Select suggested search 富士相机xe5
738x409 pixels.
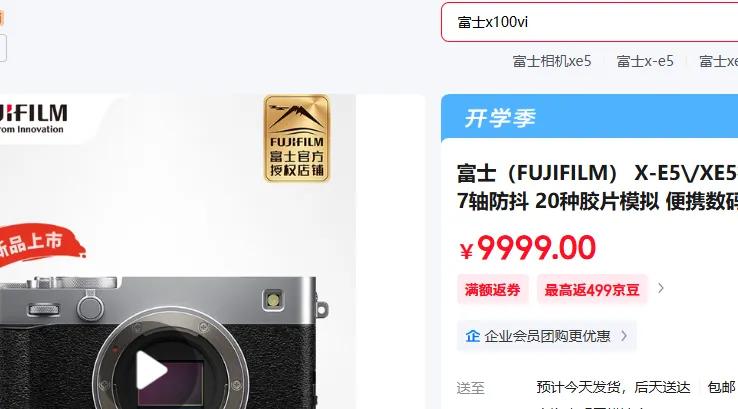[552, 61]
